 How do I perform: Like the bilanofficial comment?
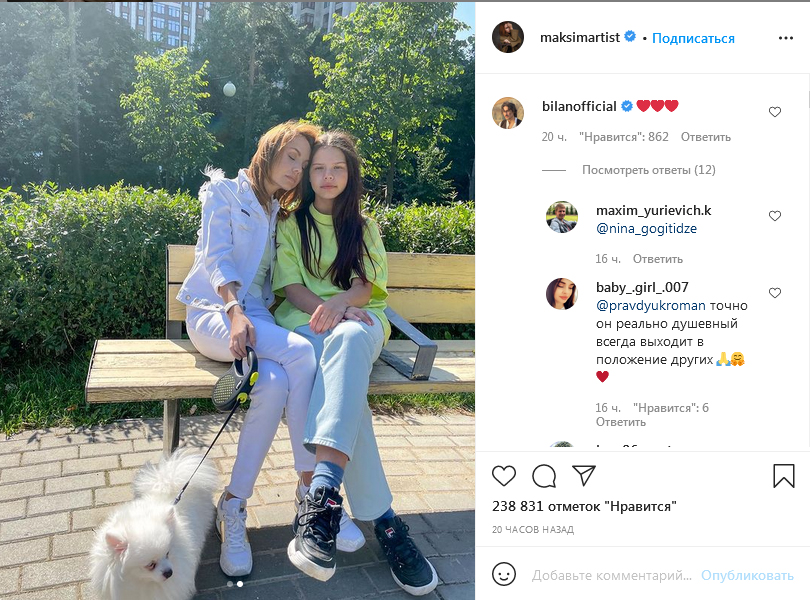[774, 112]
